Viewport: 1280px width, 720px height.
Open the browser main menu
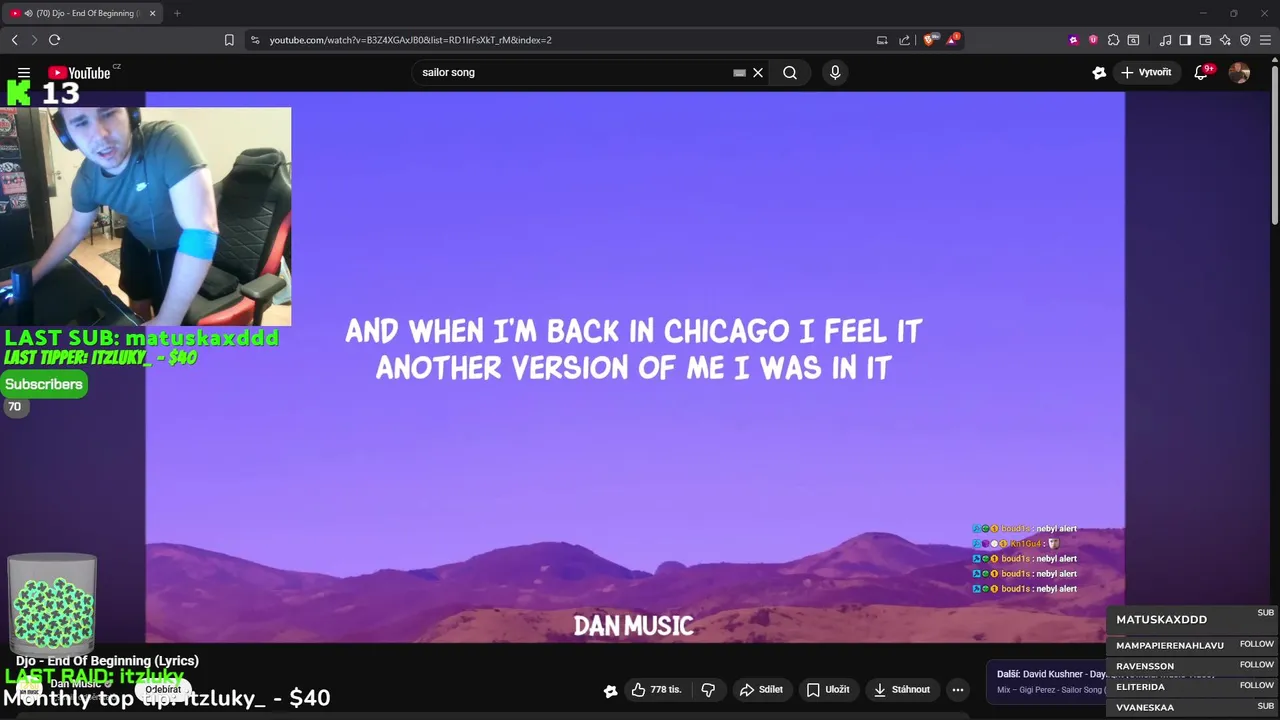point(1265,40)
